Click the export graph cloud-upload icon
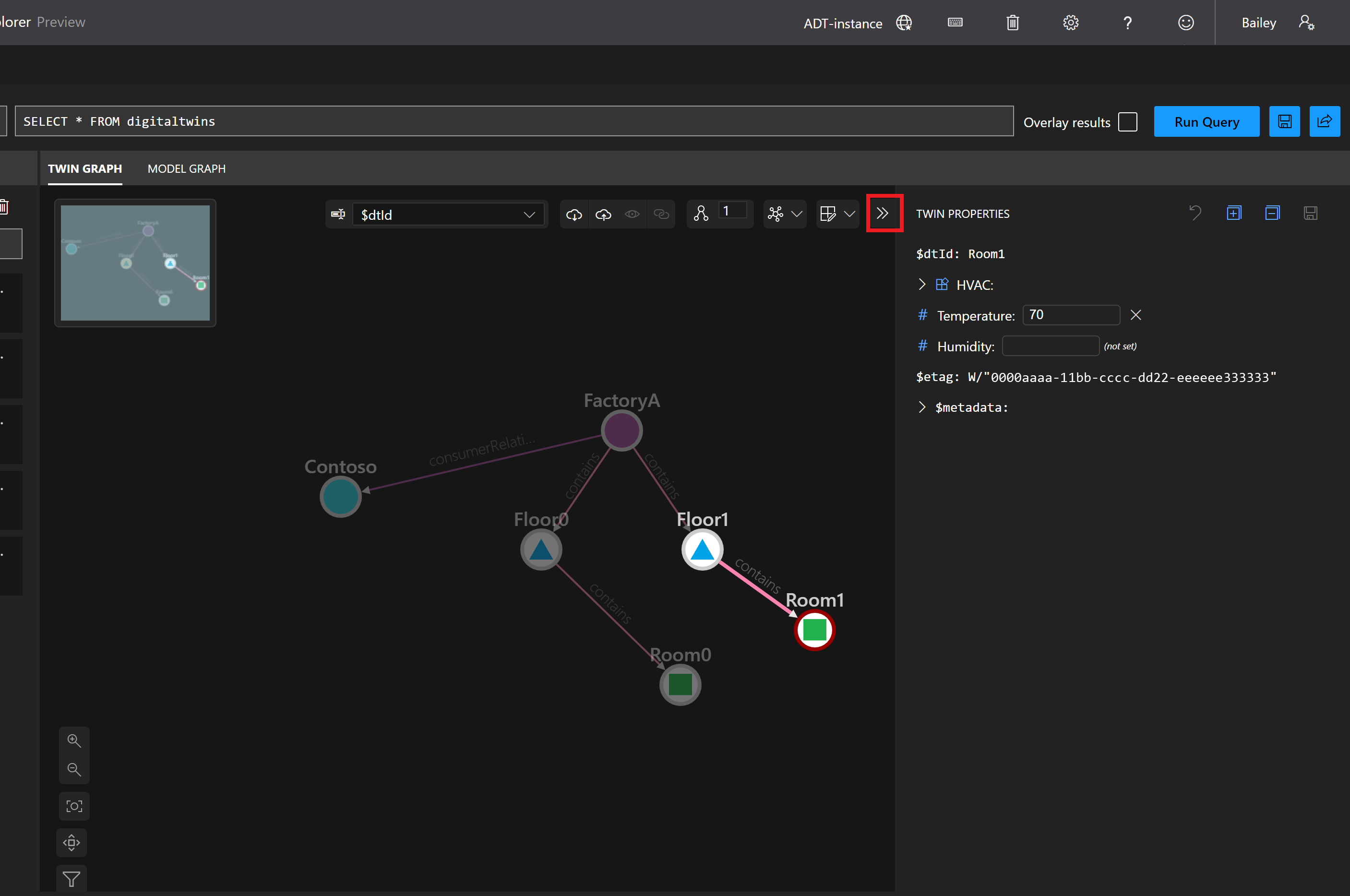Viewport: 1350px width, 896px height. (603, 215)
